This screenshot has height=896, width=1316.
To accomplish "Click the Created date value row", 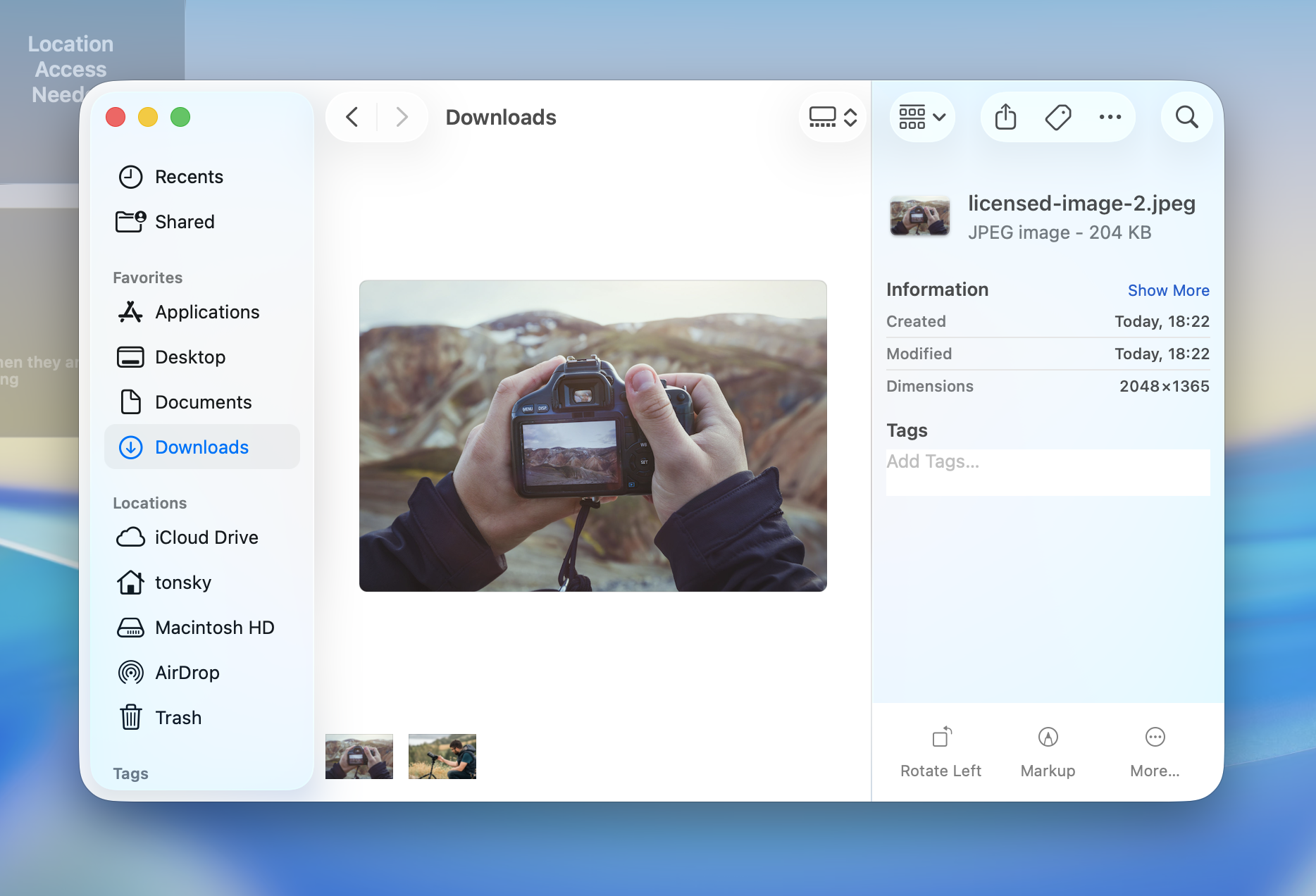I will click(1048, 321).
